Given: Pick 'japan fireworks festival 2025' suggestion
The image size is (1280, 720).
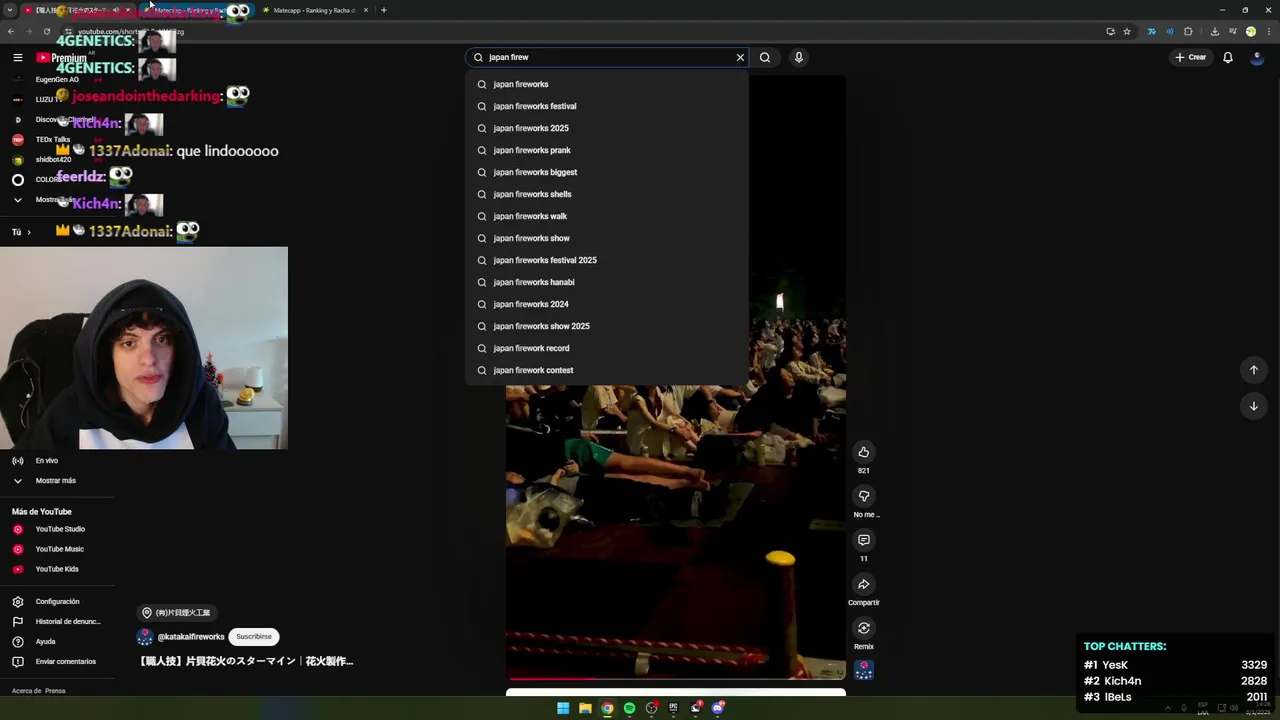Looking at the screenshot, I should [607, 260].
